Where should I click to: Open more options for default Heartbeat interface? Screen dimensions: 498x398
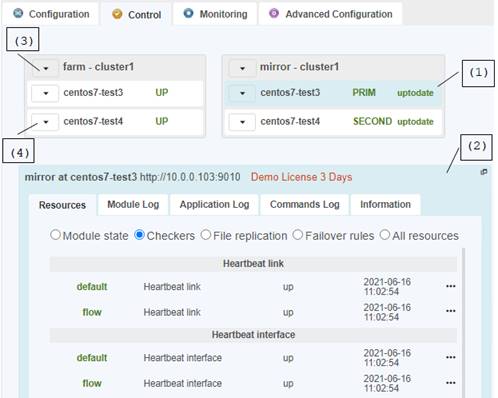click(451, 357)
